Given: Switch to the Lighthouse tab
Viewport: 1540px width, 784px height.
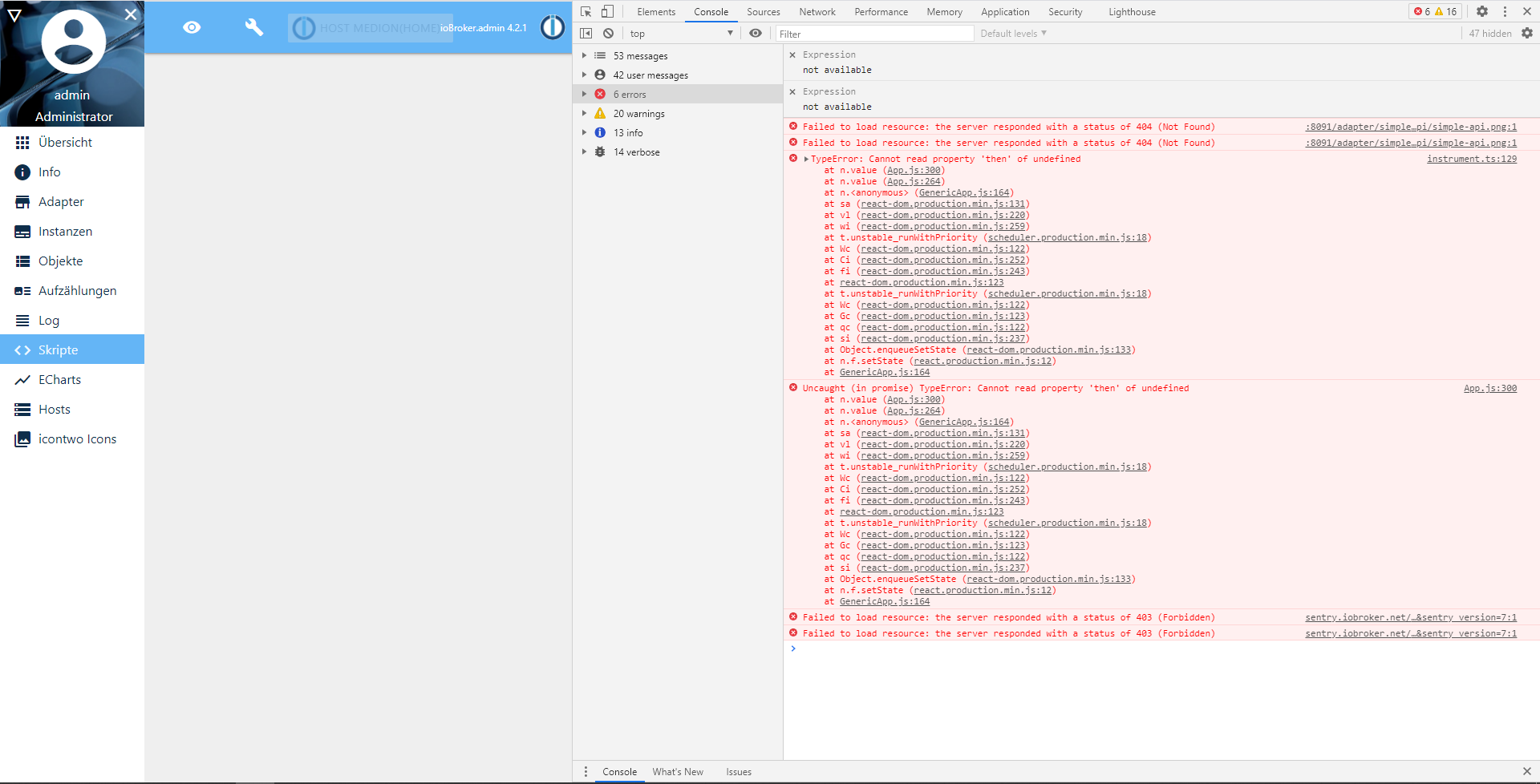Looking at the screenshot, I should pyautogui.click(x=1132, y=12).
